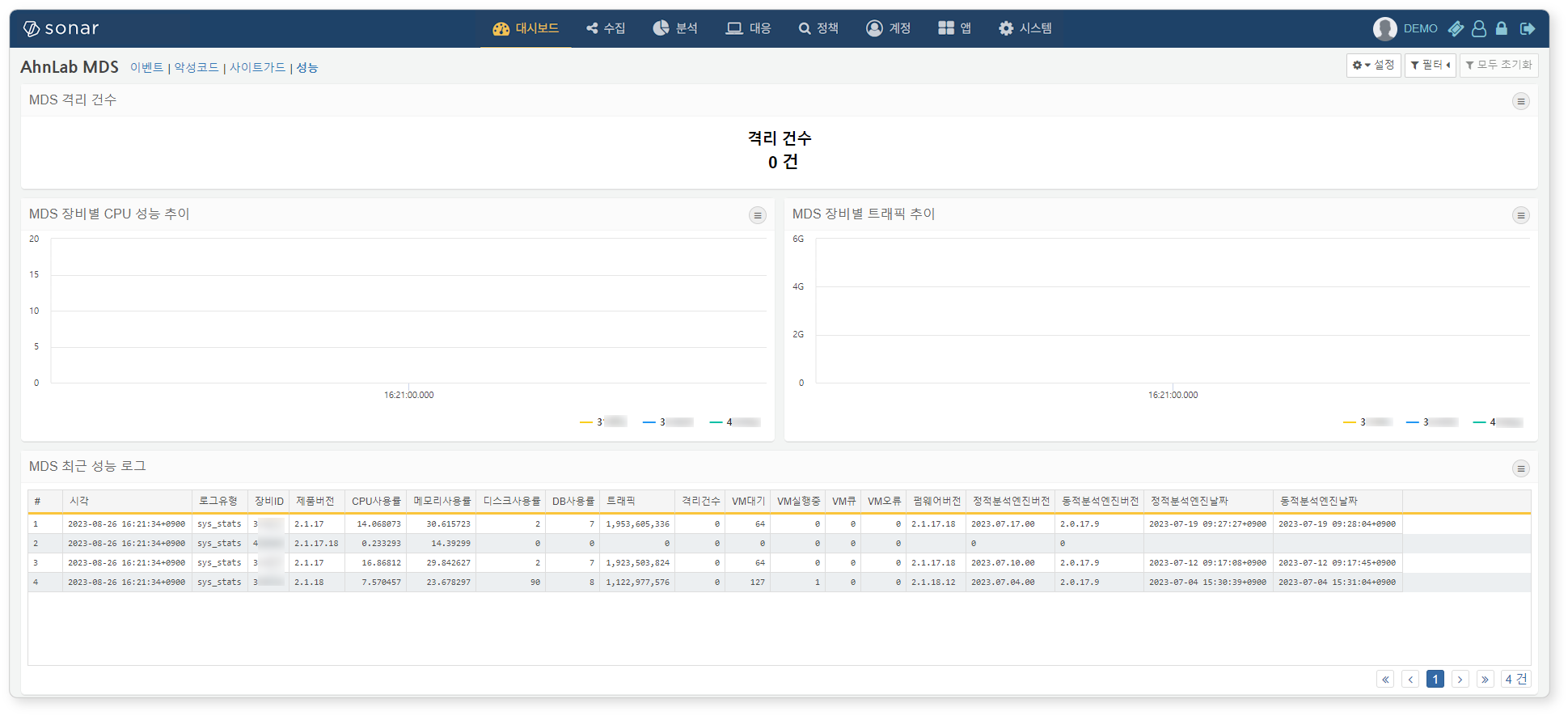Image resolution: width=1568 pixels, height=716 pixels.
Task: Select traffic value 1,122,977,576
Action: [x=637, y=583]
